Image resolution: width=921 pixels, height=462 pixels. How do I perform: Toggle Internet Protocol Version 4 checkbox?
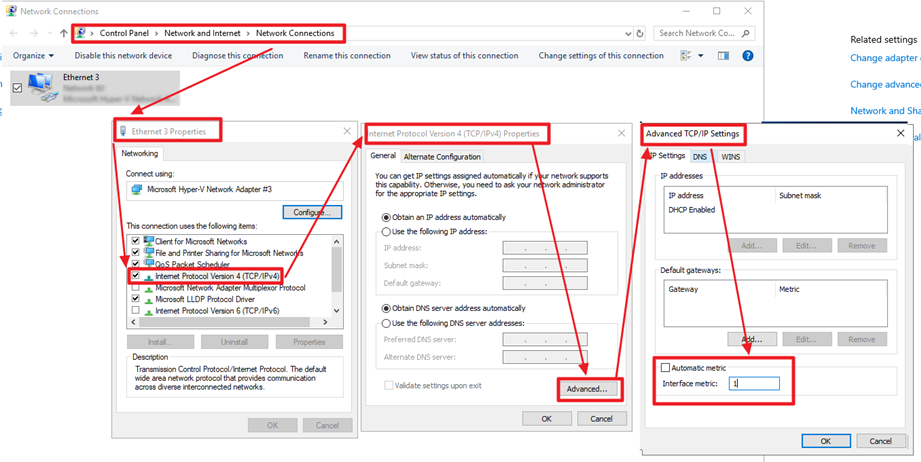pos(136,276)
